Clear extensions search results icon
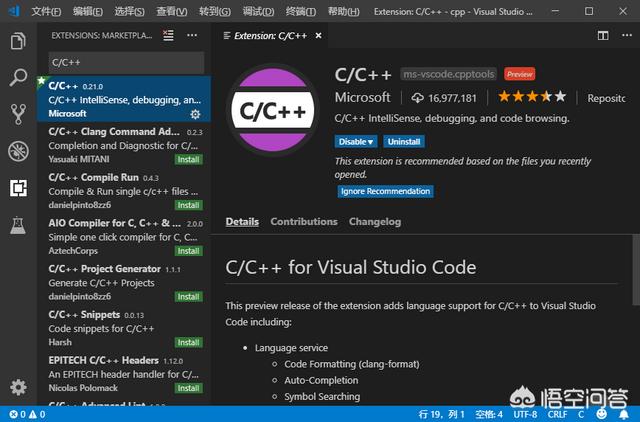Image resolution: width=640 pixels, height=422 pixels. point(168,36)
